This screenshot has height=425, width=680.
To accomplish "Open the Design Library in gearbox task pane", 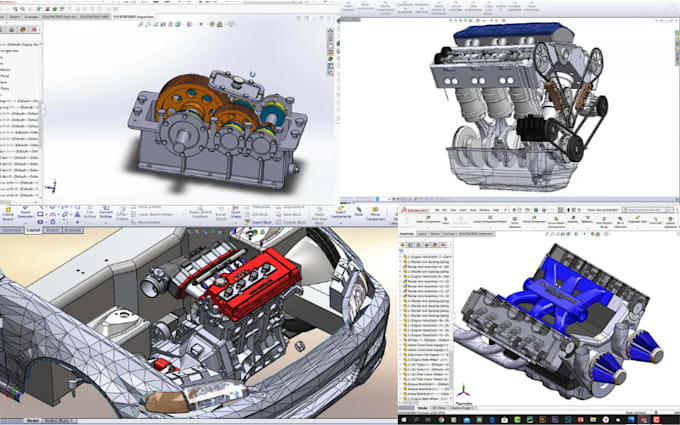I will click(x=330, y=38).
